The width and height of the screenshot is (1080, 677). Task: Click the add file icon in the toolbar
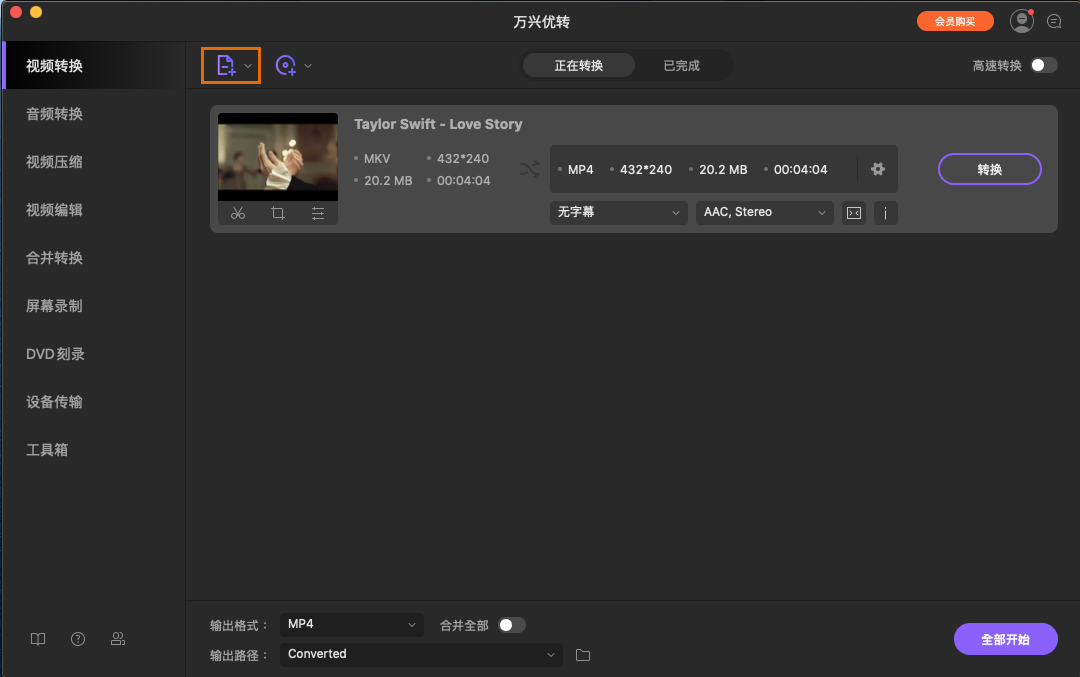pos(224,65)
